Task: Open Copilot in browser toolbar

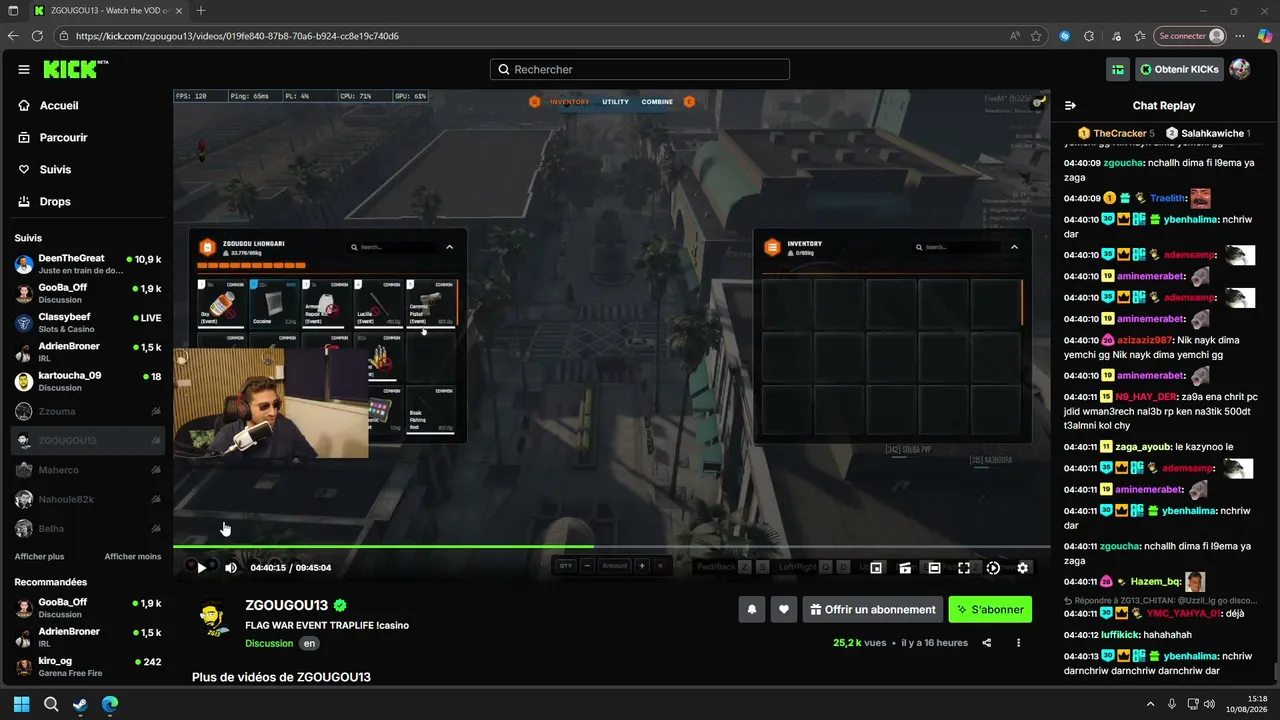Action: coord(1265,36)
